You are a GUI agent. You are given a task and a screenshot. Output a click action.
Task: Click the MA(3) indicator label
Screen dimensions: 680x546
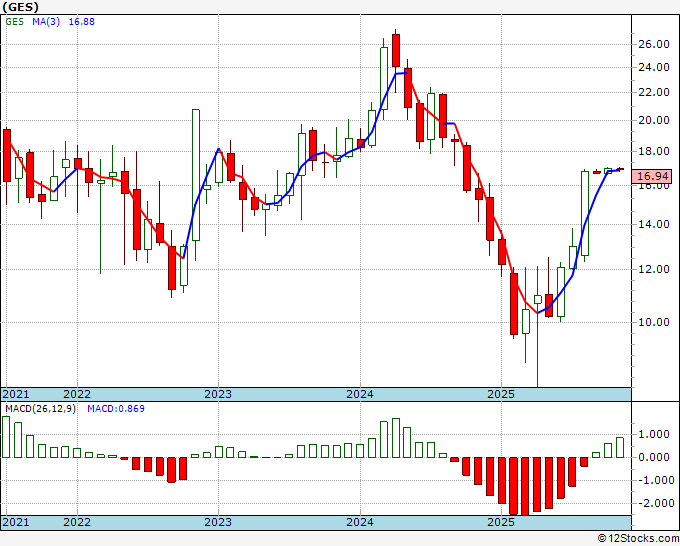46,22
